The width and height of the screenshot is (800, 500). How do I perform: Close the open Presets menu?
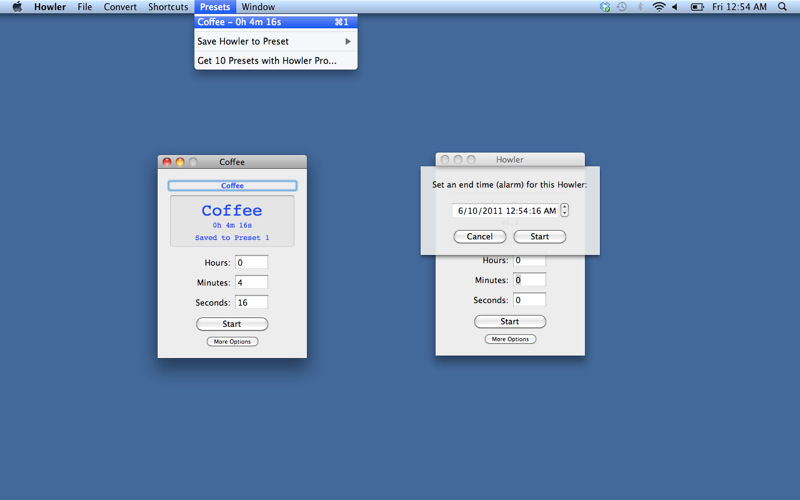(215, 7)
